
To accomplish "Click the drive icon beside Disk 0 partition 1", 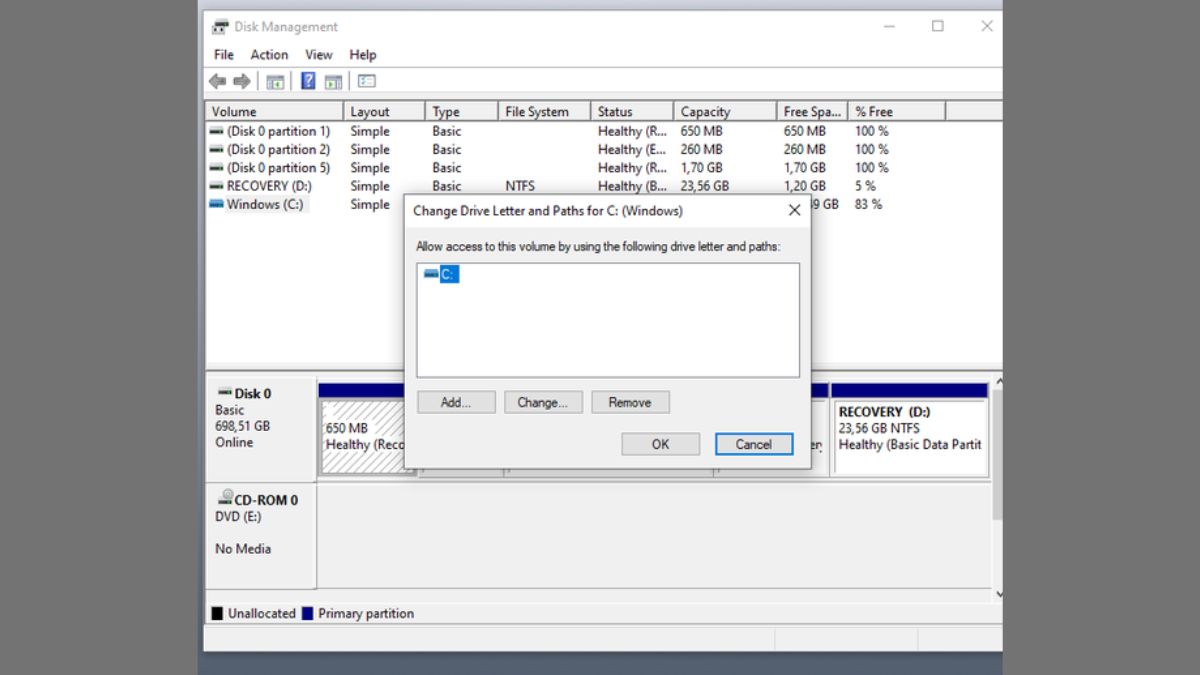I will pyautogui.click(x=217, y=131).
